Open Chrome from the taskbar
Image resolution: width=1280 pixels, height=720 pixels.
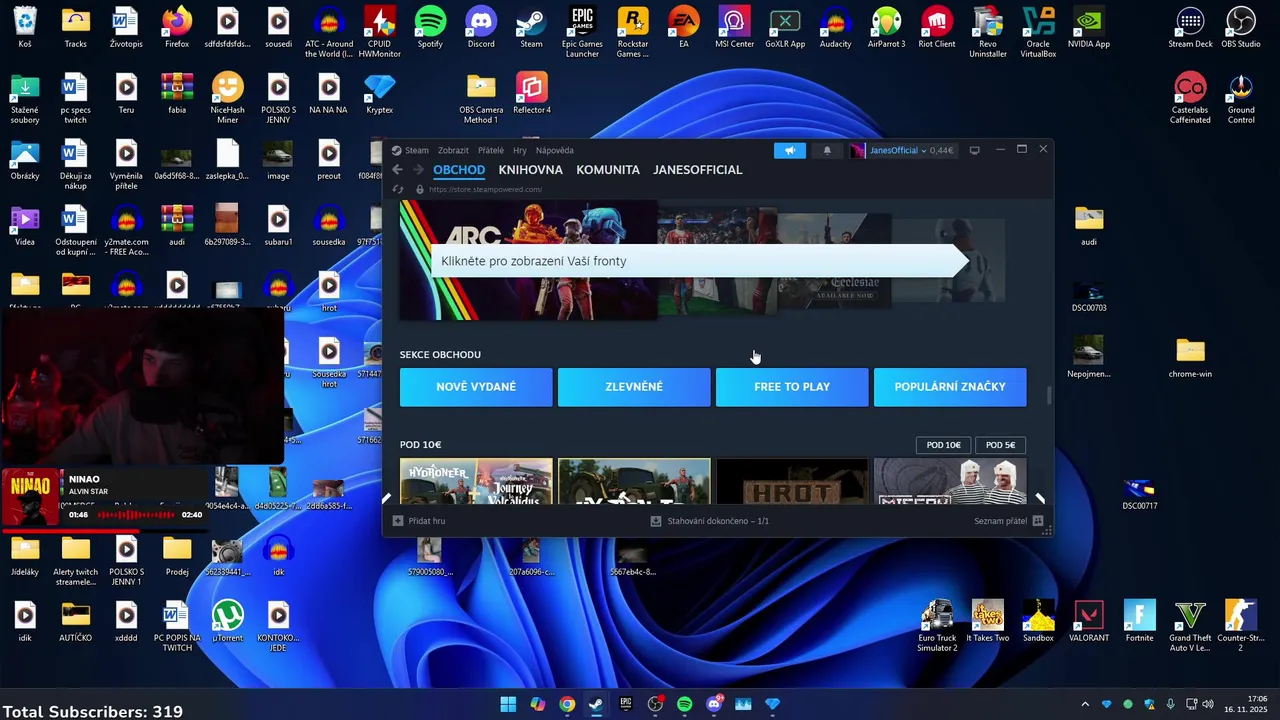(x=567, y=704)
